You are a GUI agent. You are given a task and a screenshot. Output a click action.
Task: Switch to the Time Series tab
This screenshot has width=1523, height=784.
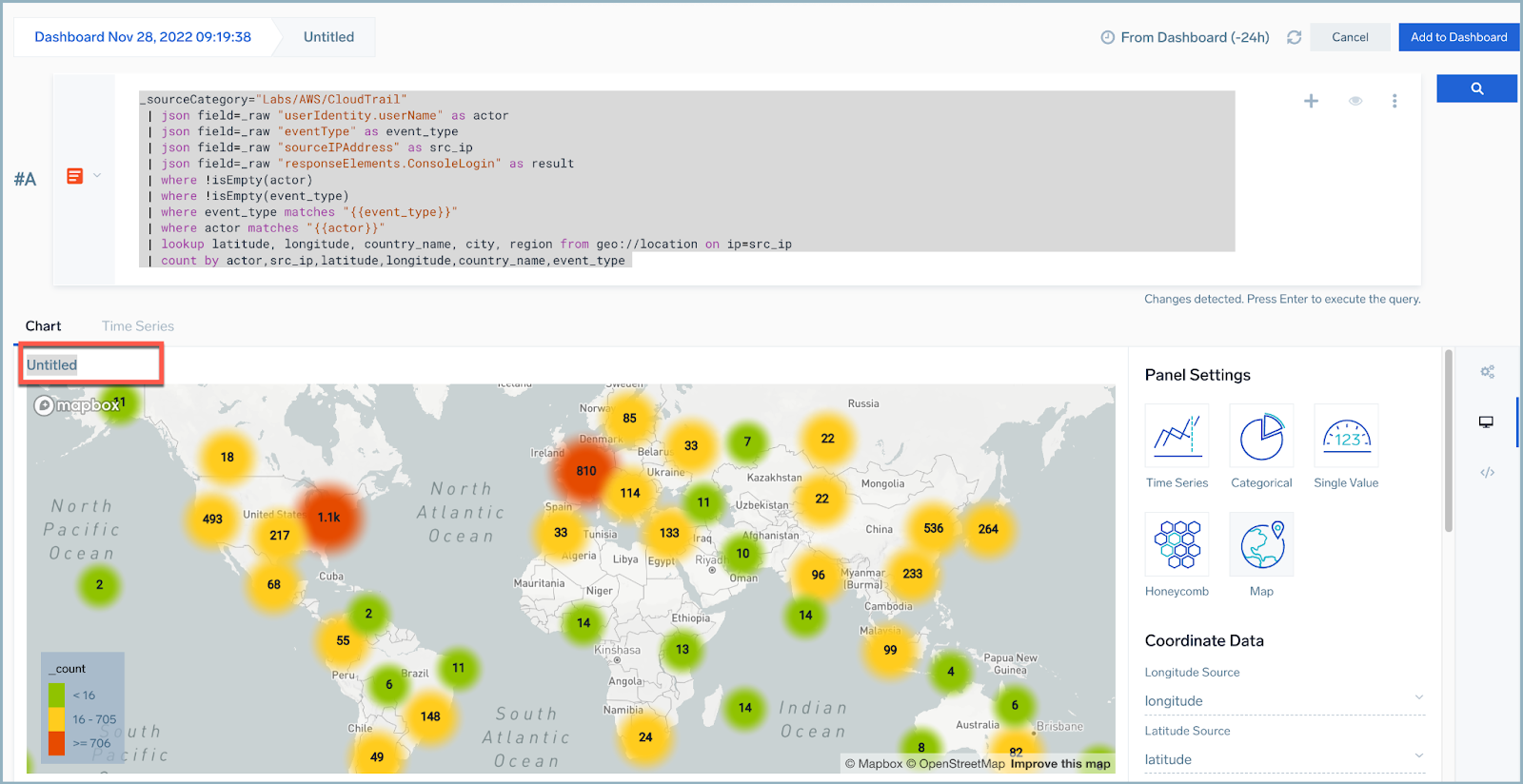138,326
